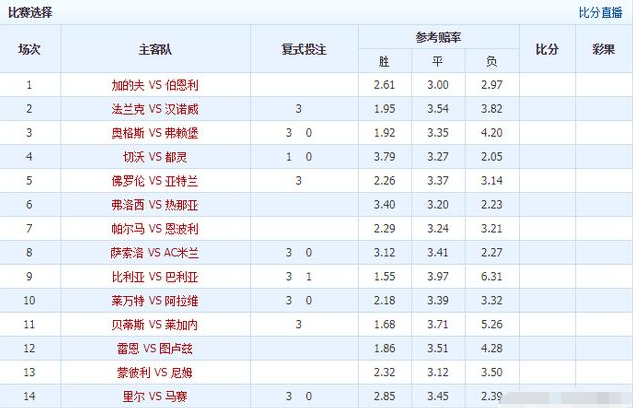Open match 莱万特 VS 阿拉维
This screenshot has width=633, height=408.
click(x=155, y=300)
